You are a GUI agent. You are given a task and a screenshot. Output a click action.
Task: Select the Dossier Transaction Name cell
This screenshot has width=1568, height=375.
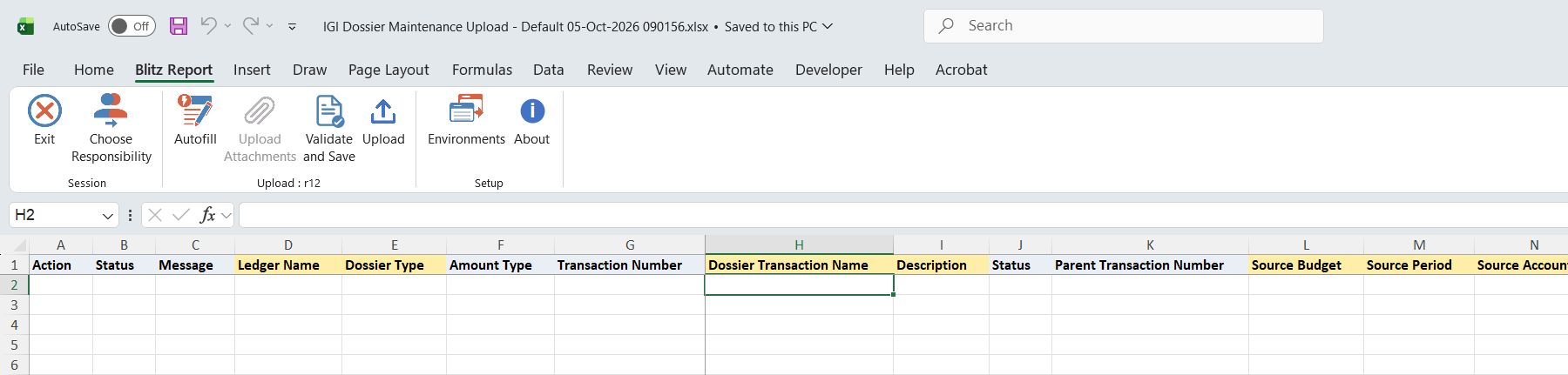[x=799, y=265]
